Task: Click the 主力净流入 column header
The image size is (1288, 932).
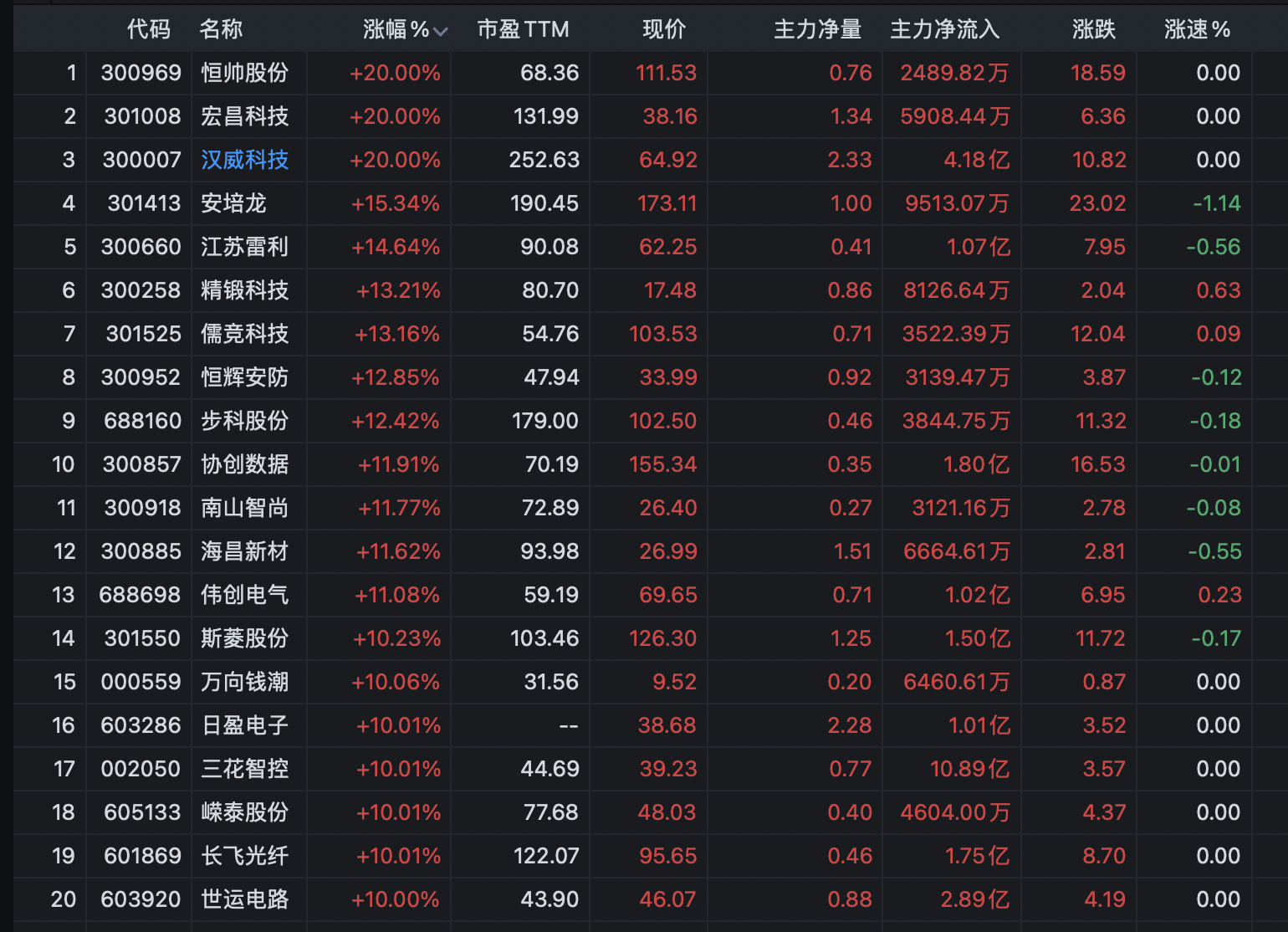Action: 944,29
